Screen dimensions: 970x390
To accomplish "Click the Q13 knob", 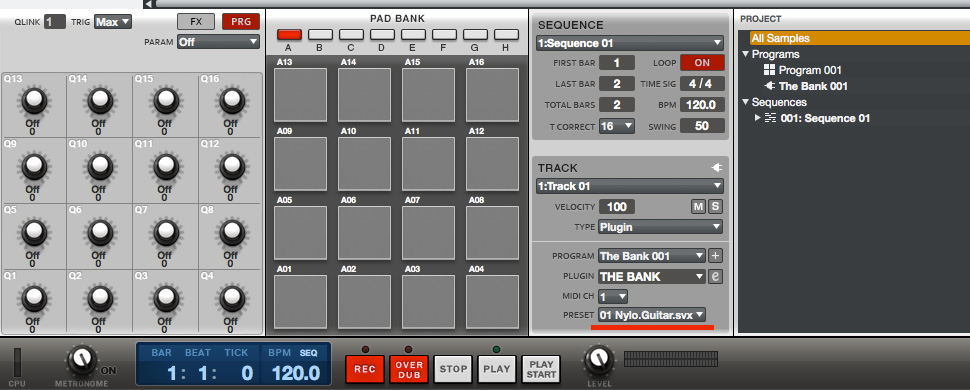I will coord(34,100).
